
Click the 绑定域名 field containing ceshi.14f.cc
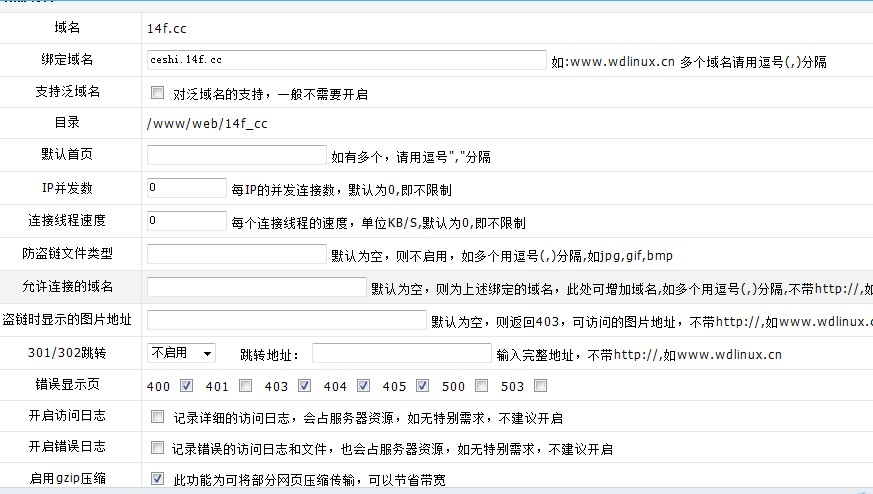pyautogui.click(x=346, y=60)
